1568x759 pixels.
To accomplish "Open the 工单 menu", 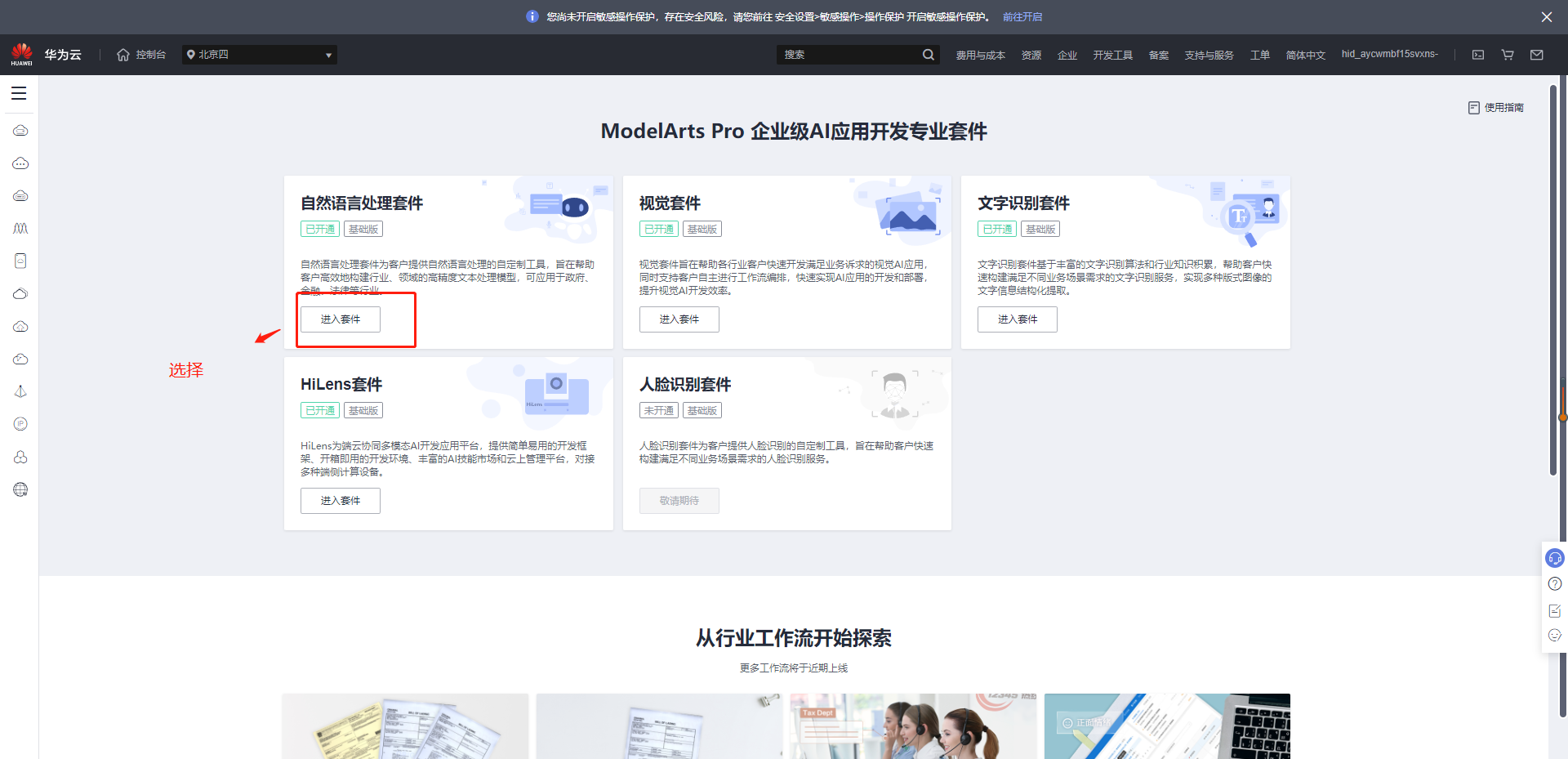I will tap(1260, 55).
